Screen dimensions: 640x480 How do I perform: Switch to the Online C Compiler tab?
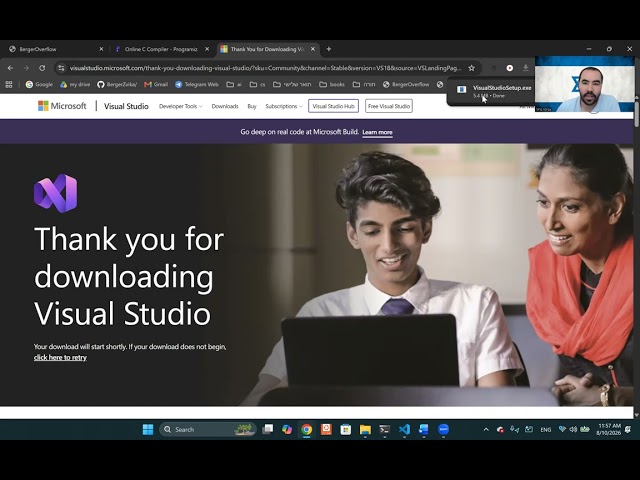click(162, 49)
